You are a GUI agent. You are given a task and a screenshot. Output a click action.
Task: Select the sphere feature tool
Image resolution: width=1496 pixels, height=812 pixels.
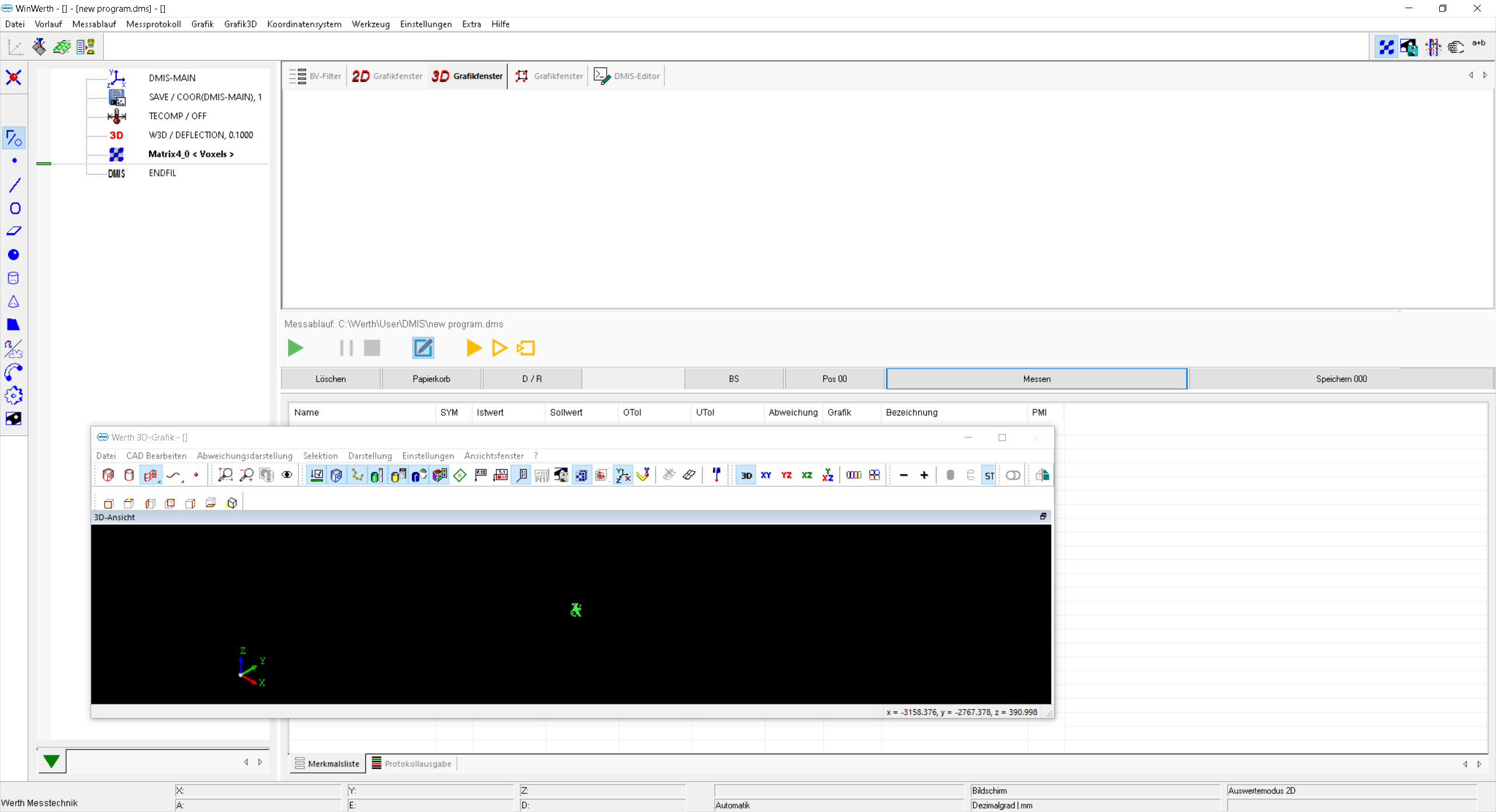point(13,255)
